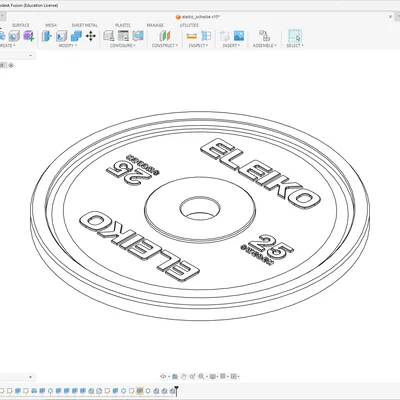Click the Fit zoom magnifier icon
The height and width of the screenshot is (400, 400).
(201, 376)
